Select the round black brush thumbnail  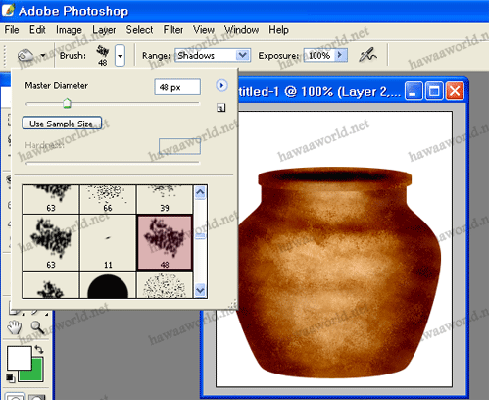tap(107, 286)
